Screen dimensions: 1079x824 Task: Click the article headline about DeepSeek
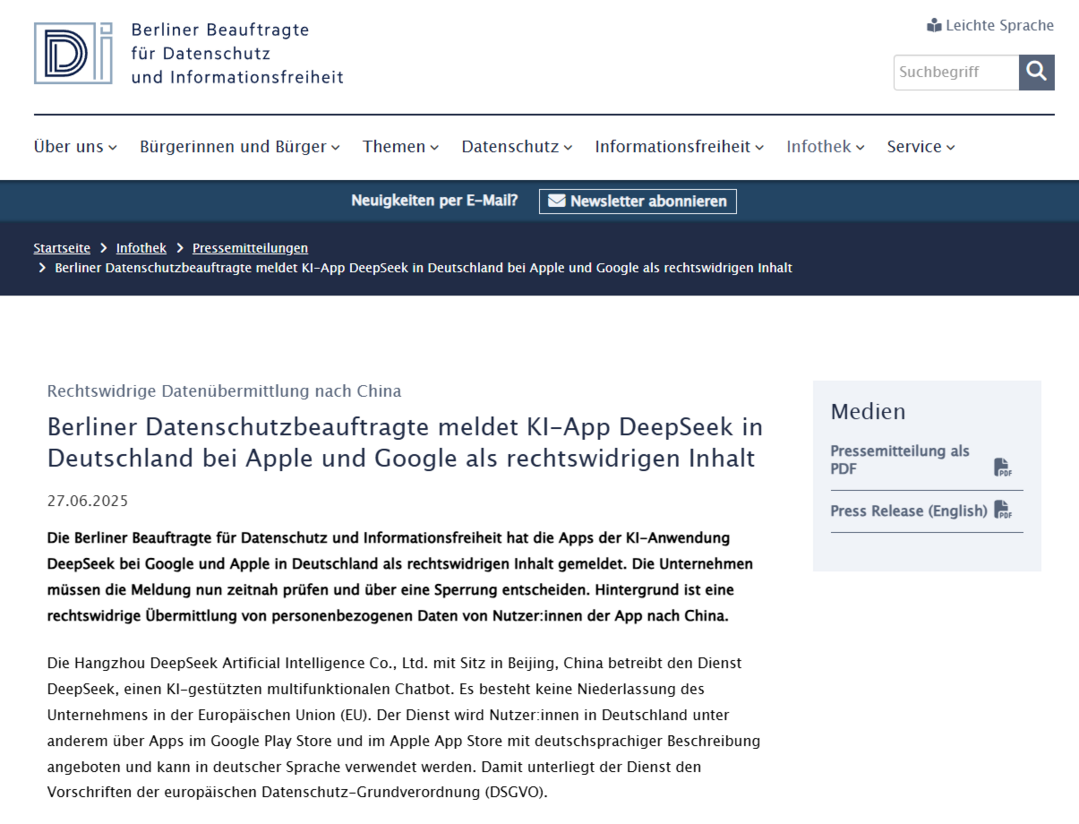[405, 443]
